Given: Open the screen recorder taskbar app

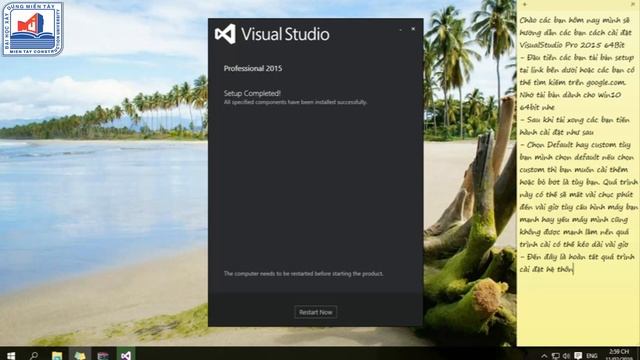Looking at the screenshot, I should (x=103, y=355).
